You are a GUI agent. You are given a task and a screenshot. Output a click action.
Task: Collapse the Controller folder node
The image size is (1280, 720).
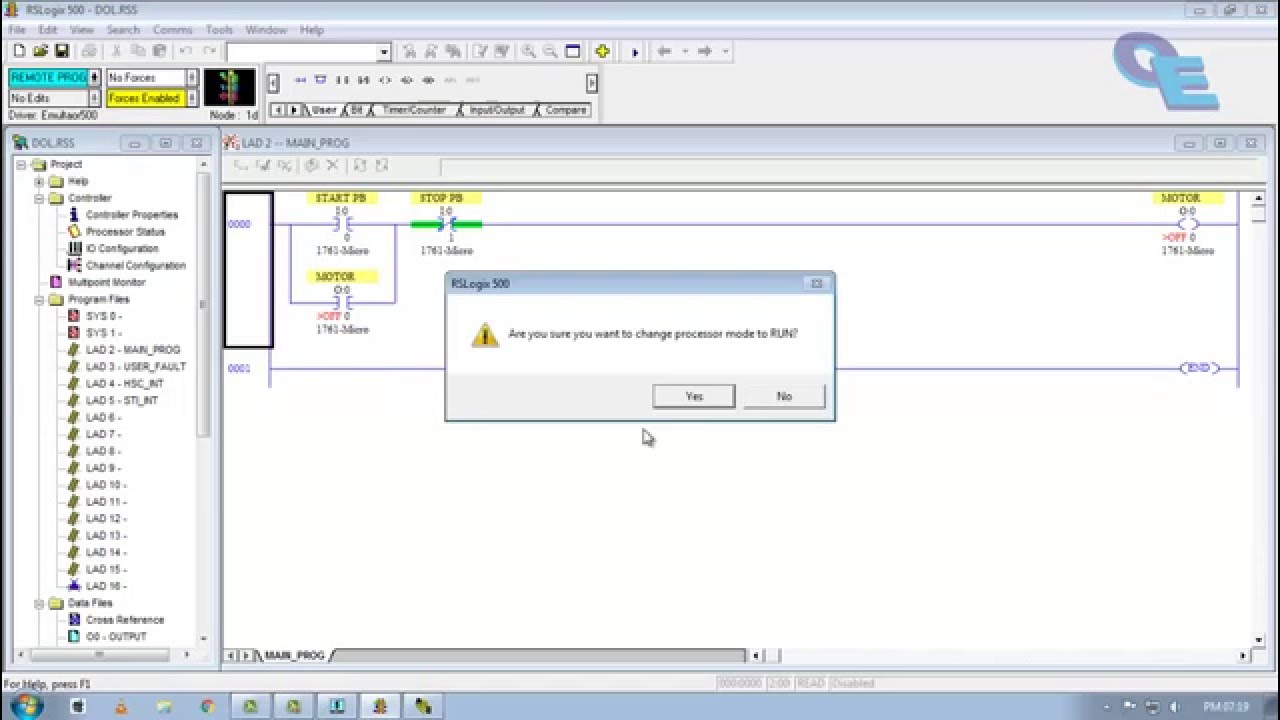point(39,199)
